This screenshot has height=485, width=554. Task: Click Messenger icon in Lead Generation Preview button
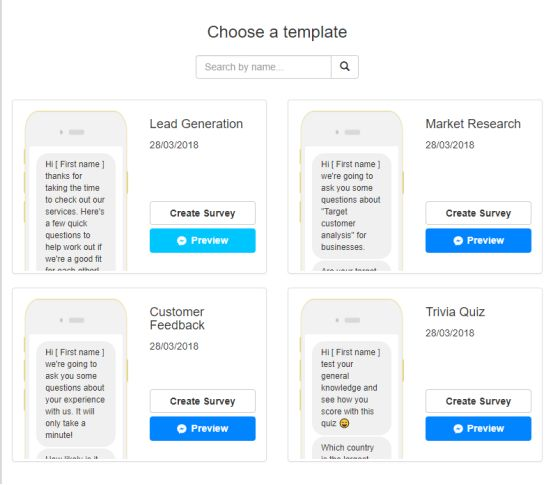[182, 241]
